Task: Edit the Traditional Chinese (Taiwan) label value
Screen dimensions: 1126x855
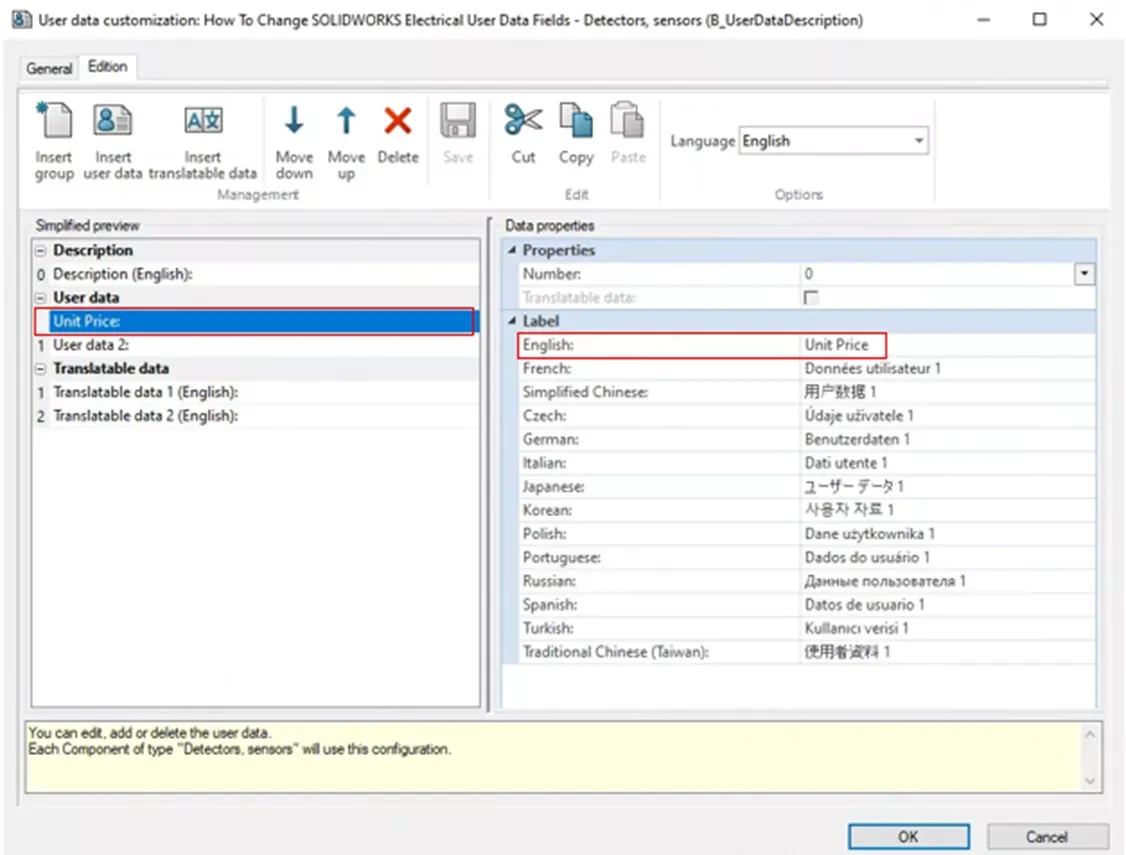Action: coord(946,652)
